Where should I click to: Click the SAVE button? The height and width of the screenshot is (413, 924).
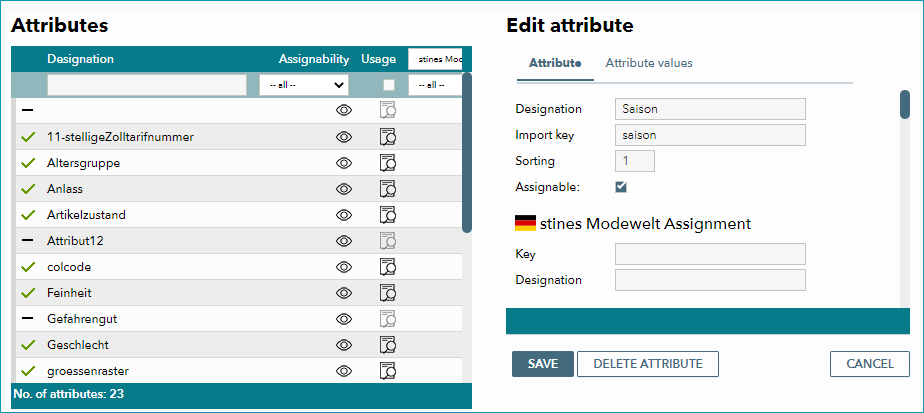(x=543, y=364)
